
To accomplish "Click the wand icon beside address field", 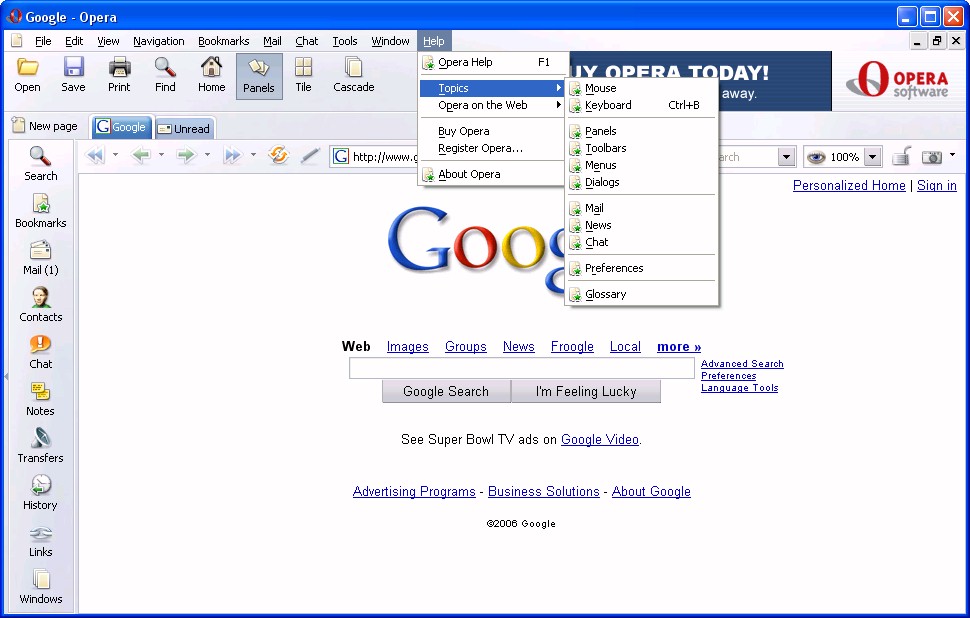I will [310, 156].
